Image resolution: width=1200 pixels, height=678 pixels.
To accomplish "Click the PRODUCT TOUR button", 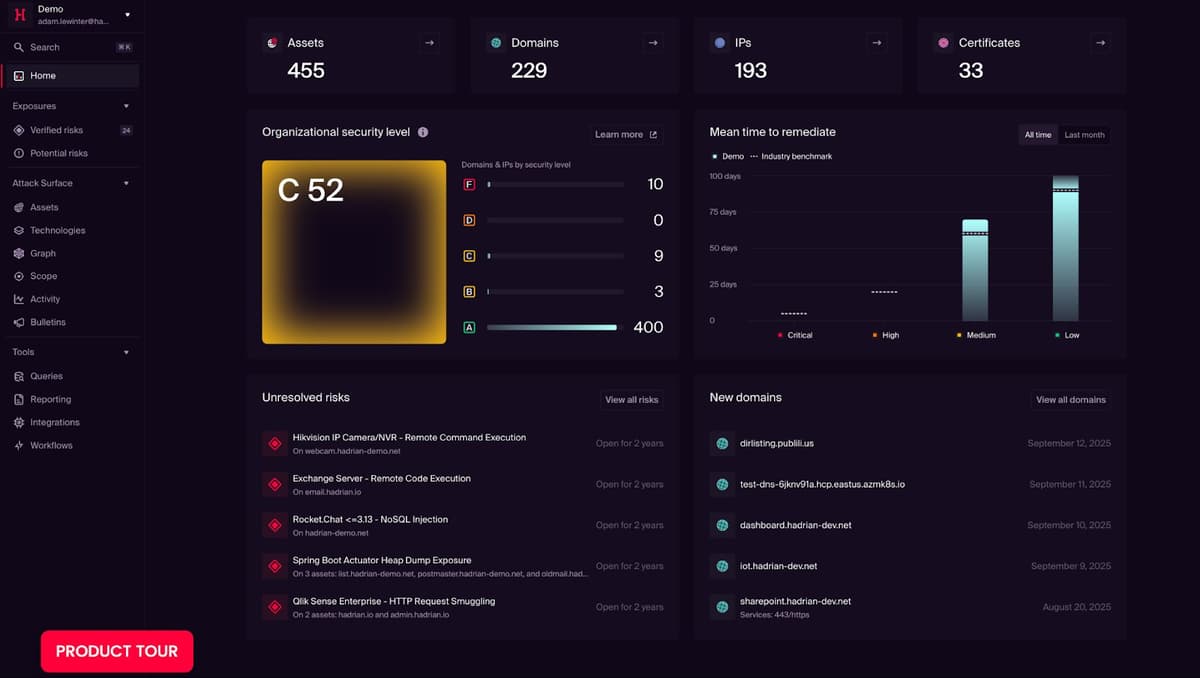I will click(117, 651).
